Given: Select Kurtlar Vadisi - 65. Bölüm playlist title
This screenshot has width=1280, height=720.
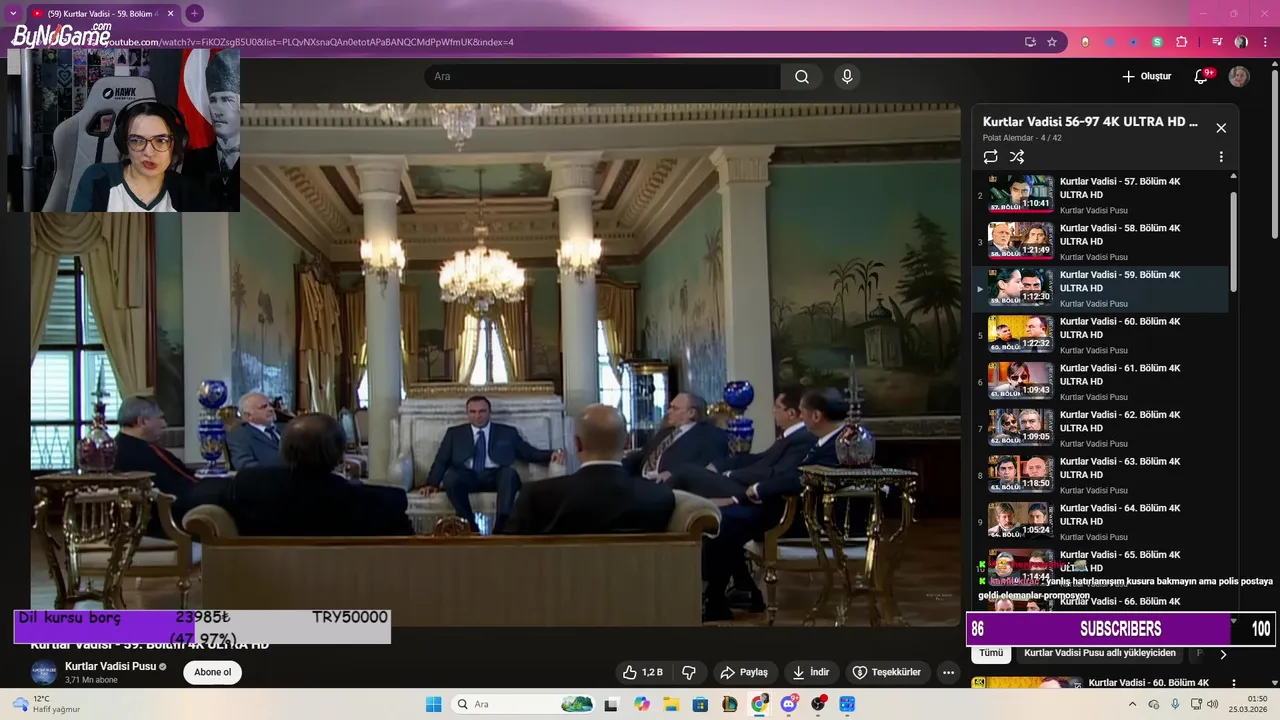Looking at the screenshot, I should tap(1120, 561).
